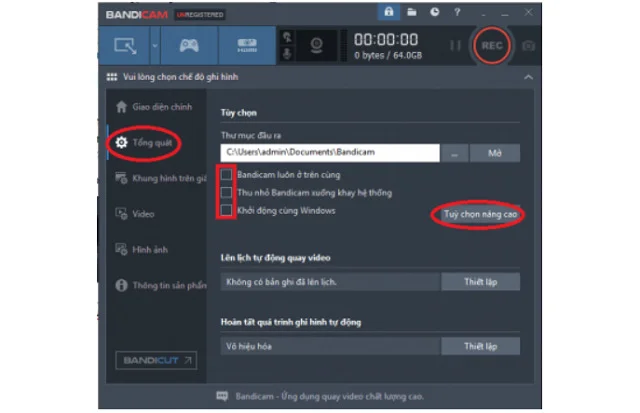Check 'Thu nhỏ Bandicam xuống khay hệ thống'
The height and width of the screenshot is (413, 640).
[x=228, y=192]
